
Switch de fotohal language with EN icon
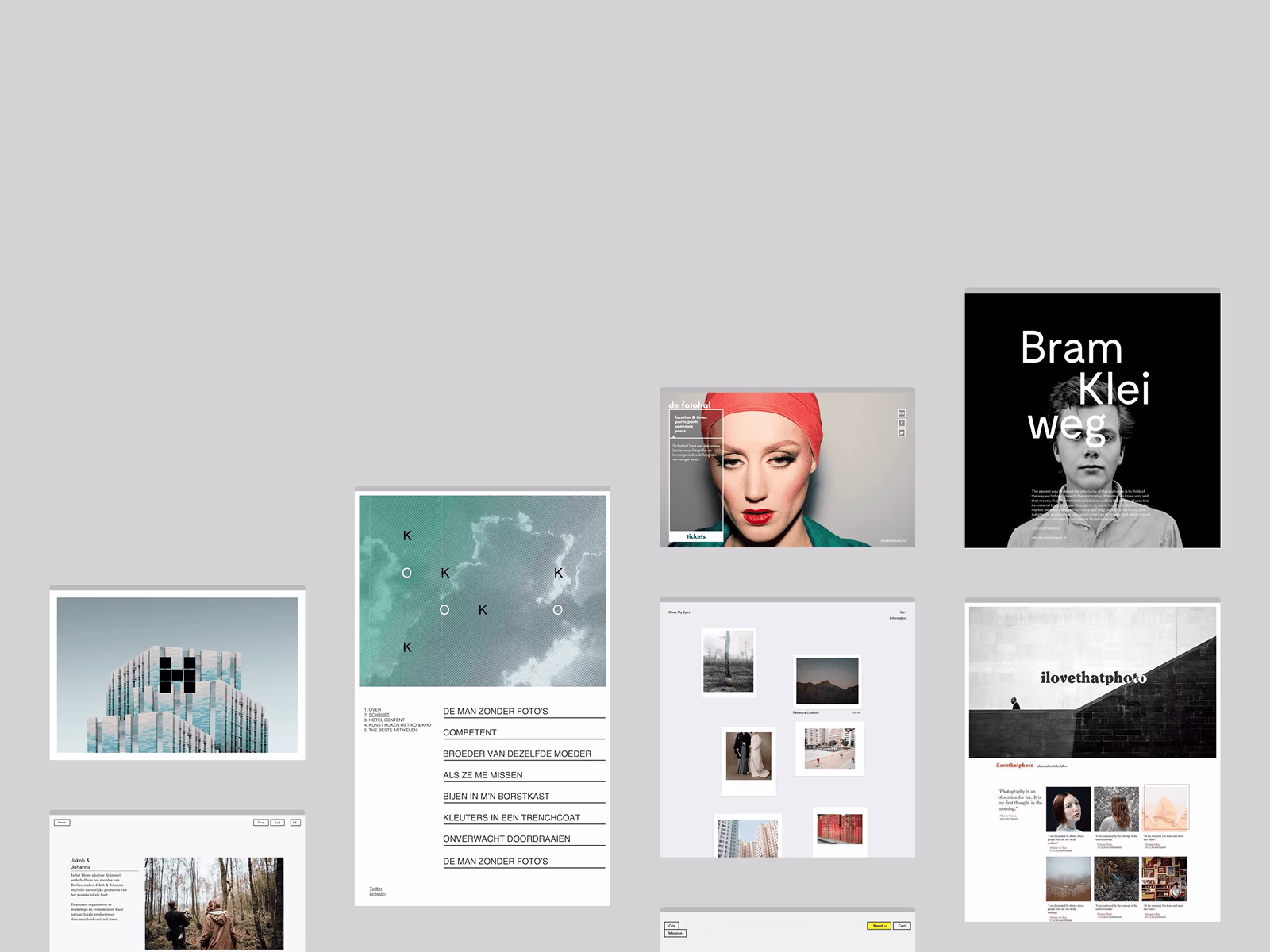tap(902, 413)
